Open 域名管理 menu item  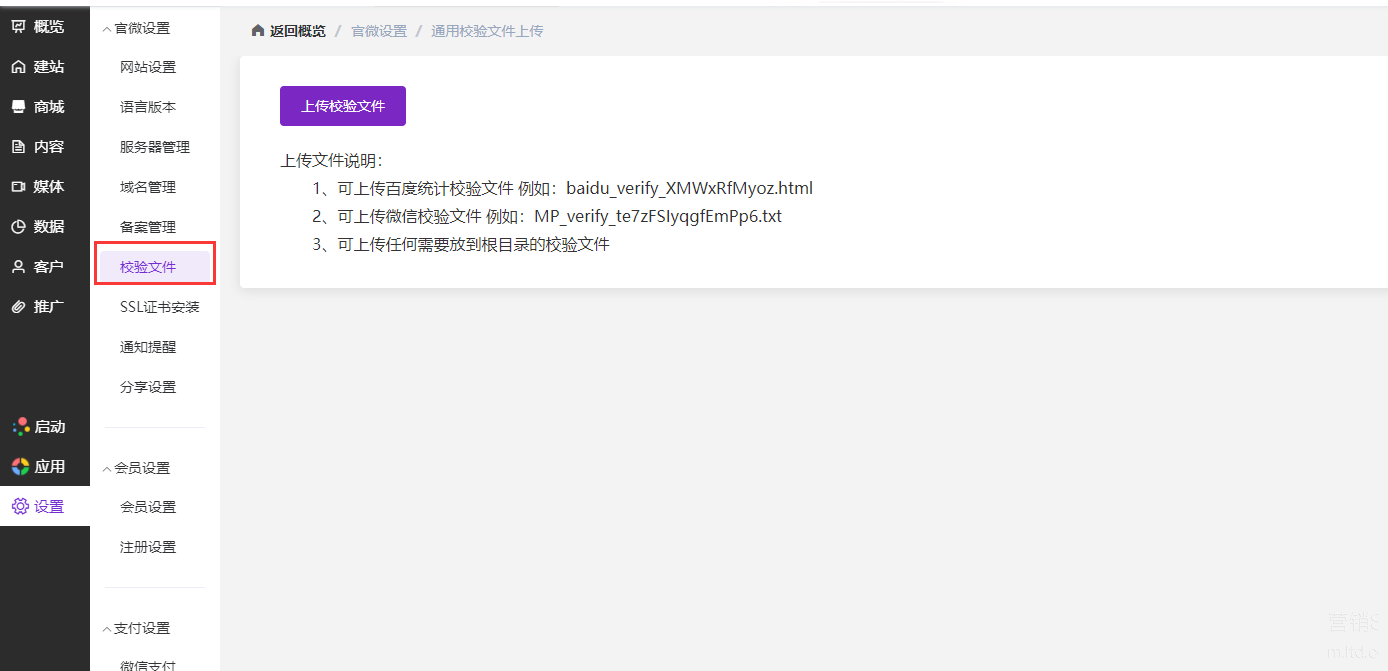pyautogui.click(x=147, y=187)
